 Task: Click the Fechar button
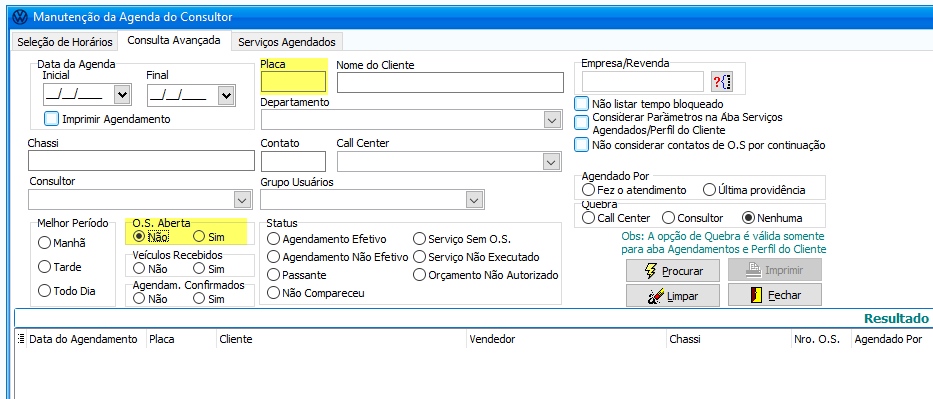coord(775,295)
